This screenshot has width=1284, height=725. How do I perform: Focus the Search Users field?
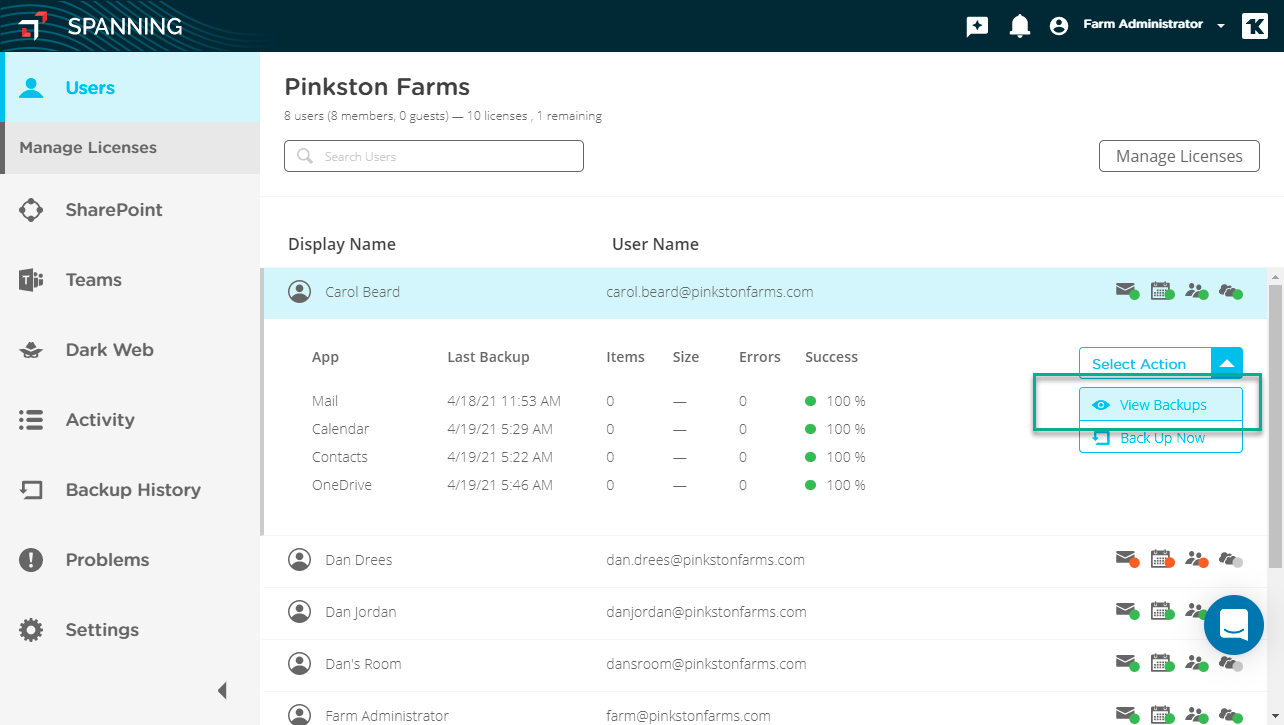pos(434,156)
